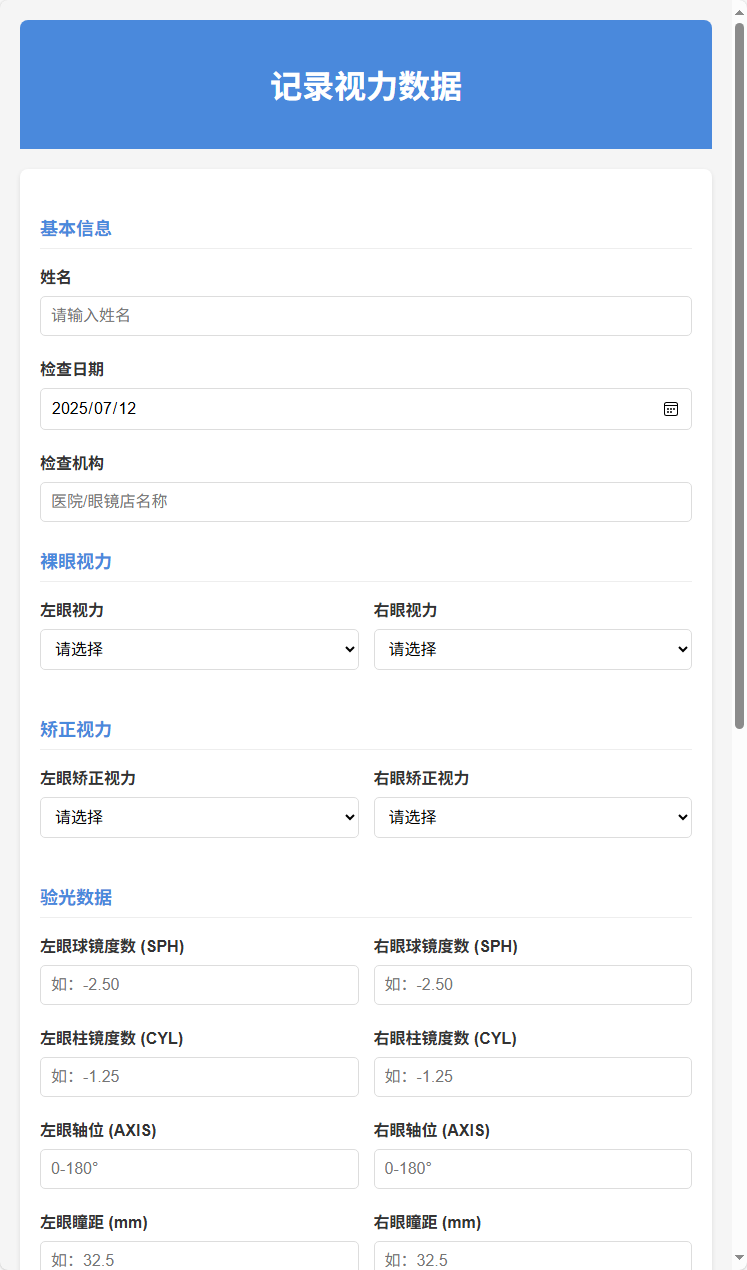The width and height of the screenshot is (747, 1270).
Task: Select the left eye SPH input
Action: click(198, 984)
